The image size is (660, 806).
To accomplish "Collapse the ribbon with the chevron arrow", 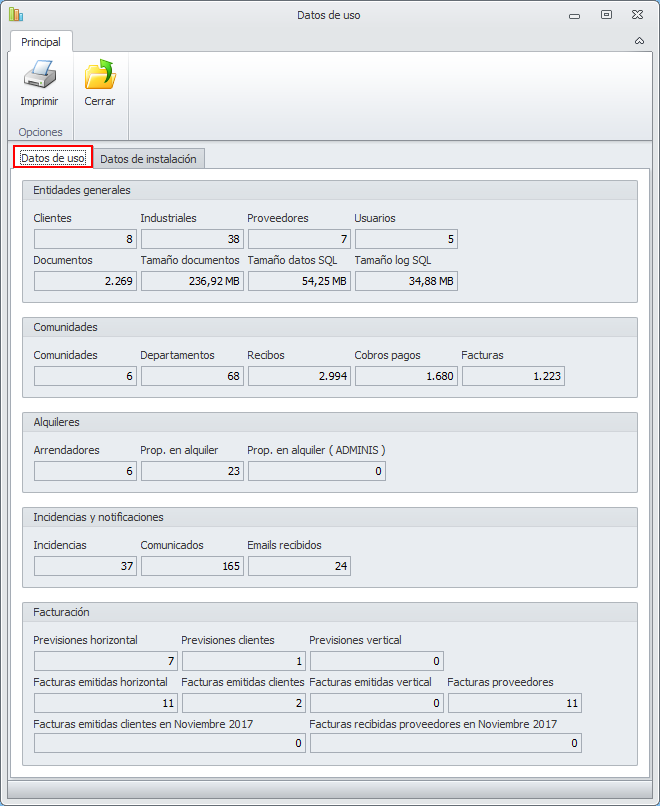I will point(639,41).
